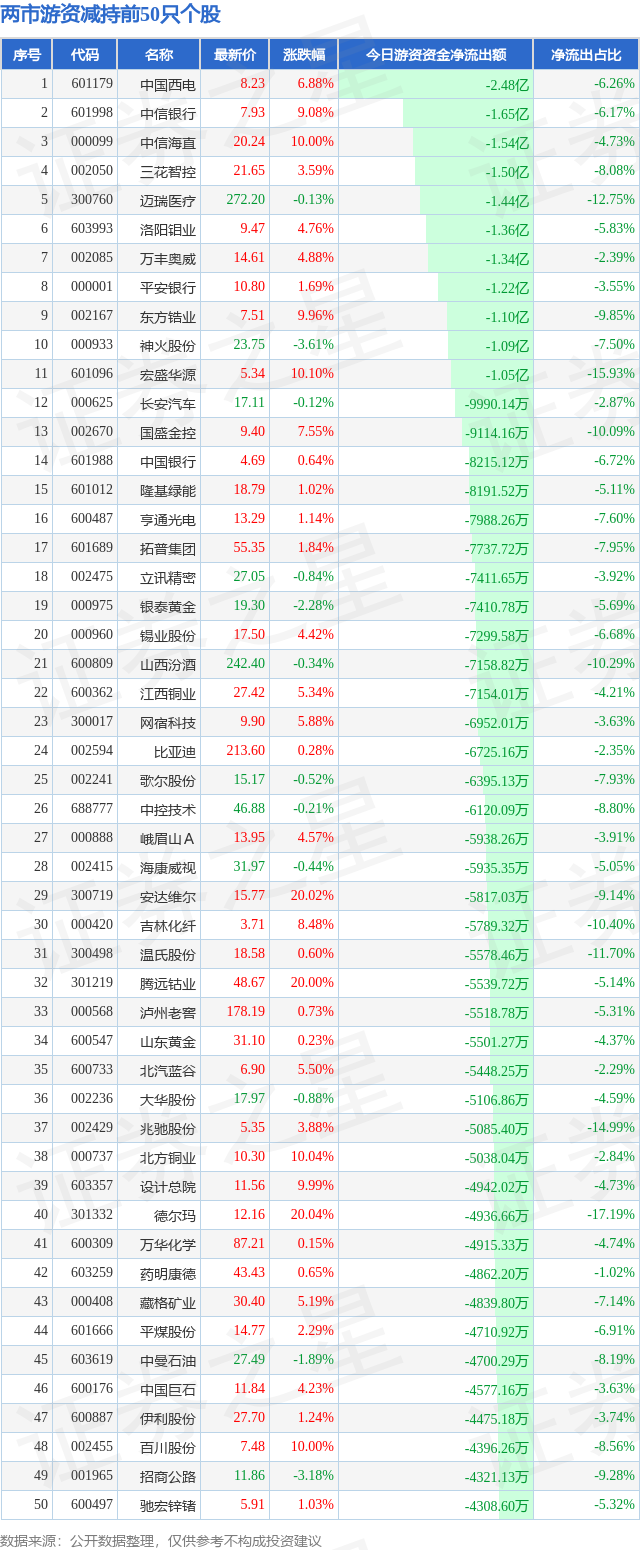Viewport: 640px width, 1550px height.
Task: Click the 序号 column header
Action: (x=27, y=54)
